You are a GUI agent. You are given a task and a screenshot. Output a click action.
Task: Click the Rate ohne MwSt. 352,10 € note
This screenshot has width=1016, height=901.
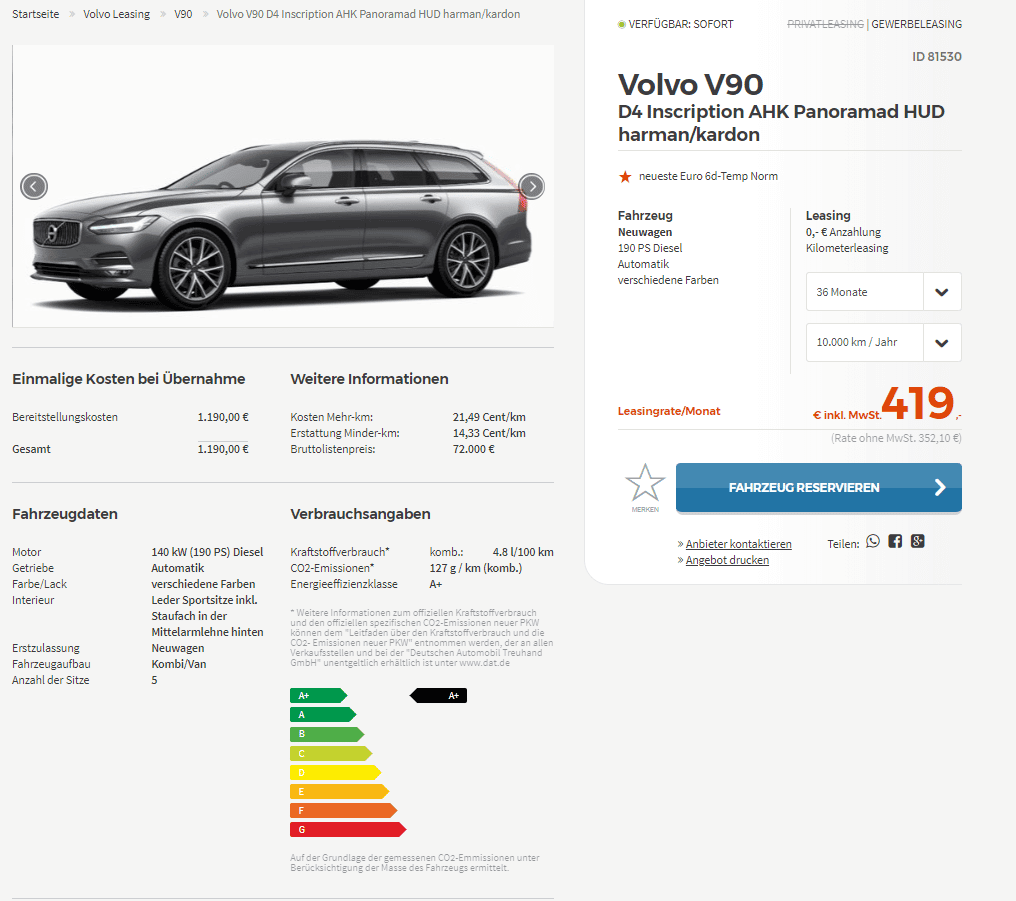point(896,438)
